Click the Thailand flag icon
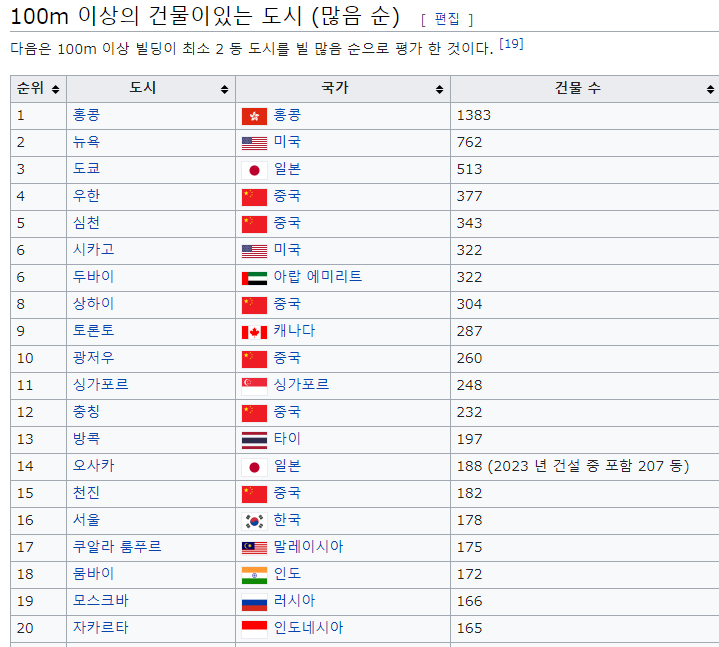The height and width of the screenshot is (647, 719). 254,439
